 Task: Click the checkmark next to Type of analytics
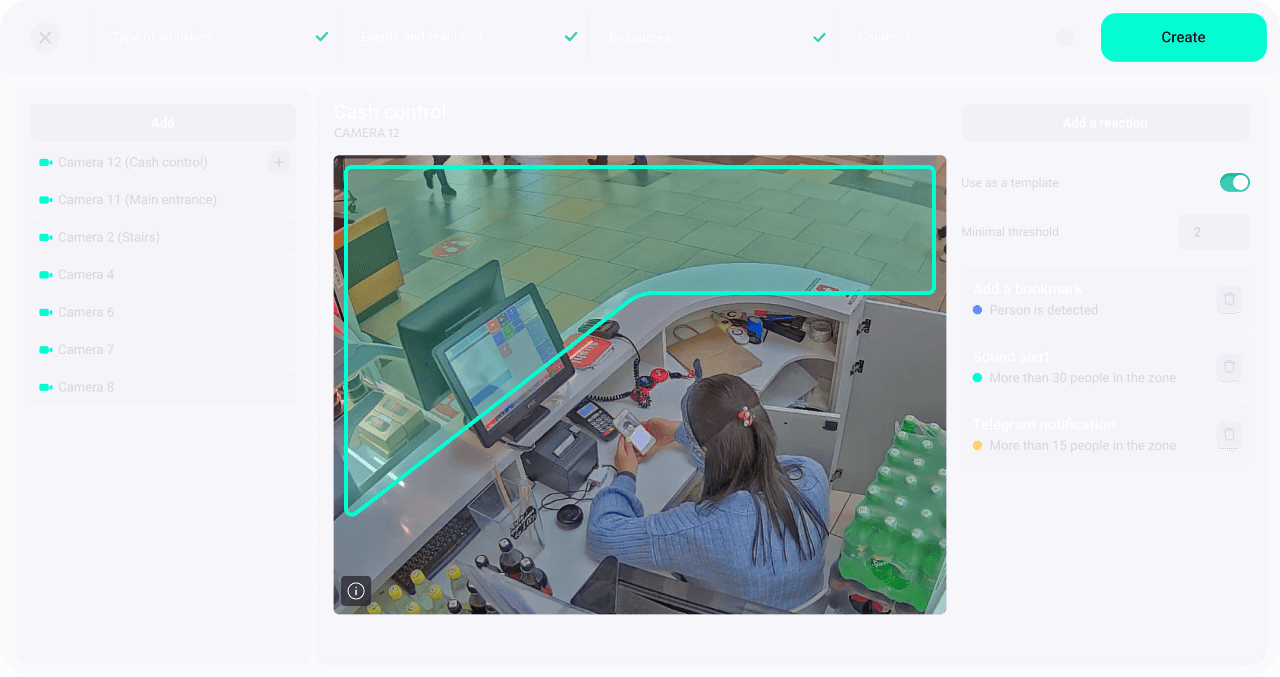click(x=322, y=37)
